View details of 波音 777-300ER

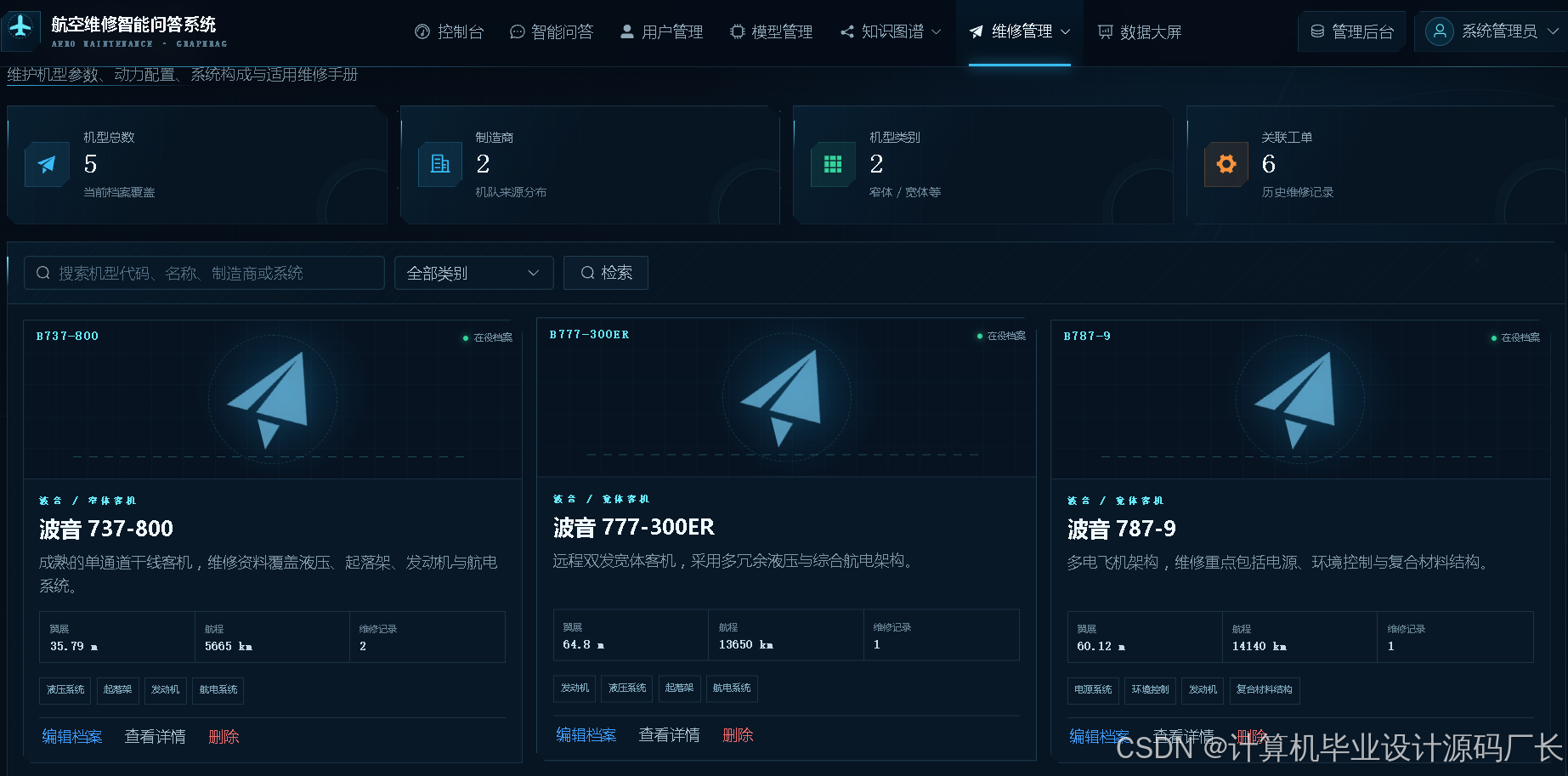pos(670,735)
